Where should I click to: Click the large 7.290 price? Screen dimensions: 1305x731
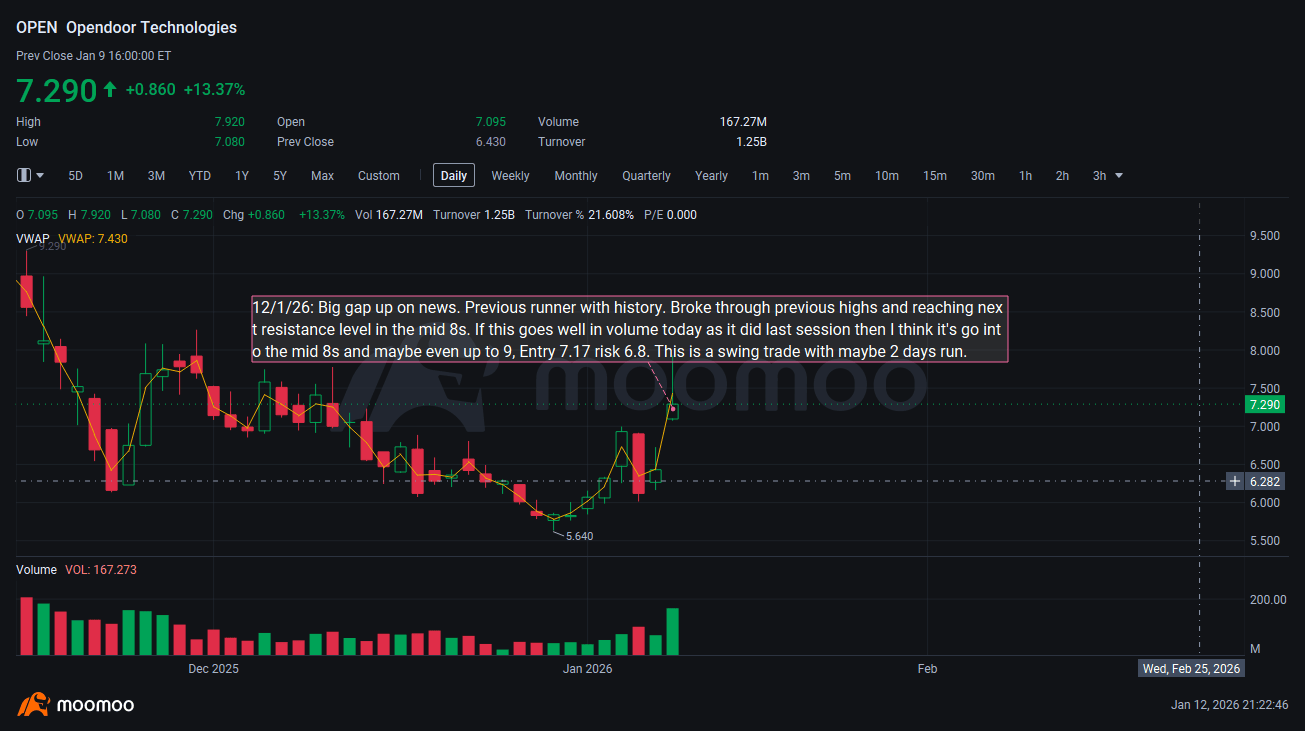[x=56, y=90]
